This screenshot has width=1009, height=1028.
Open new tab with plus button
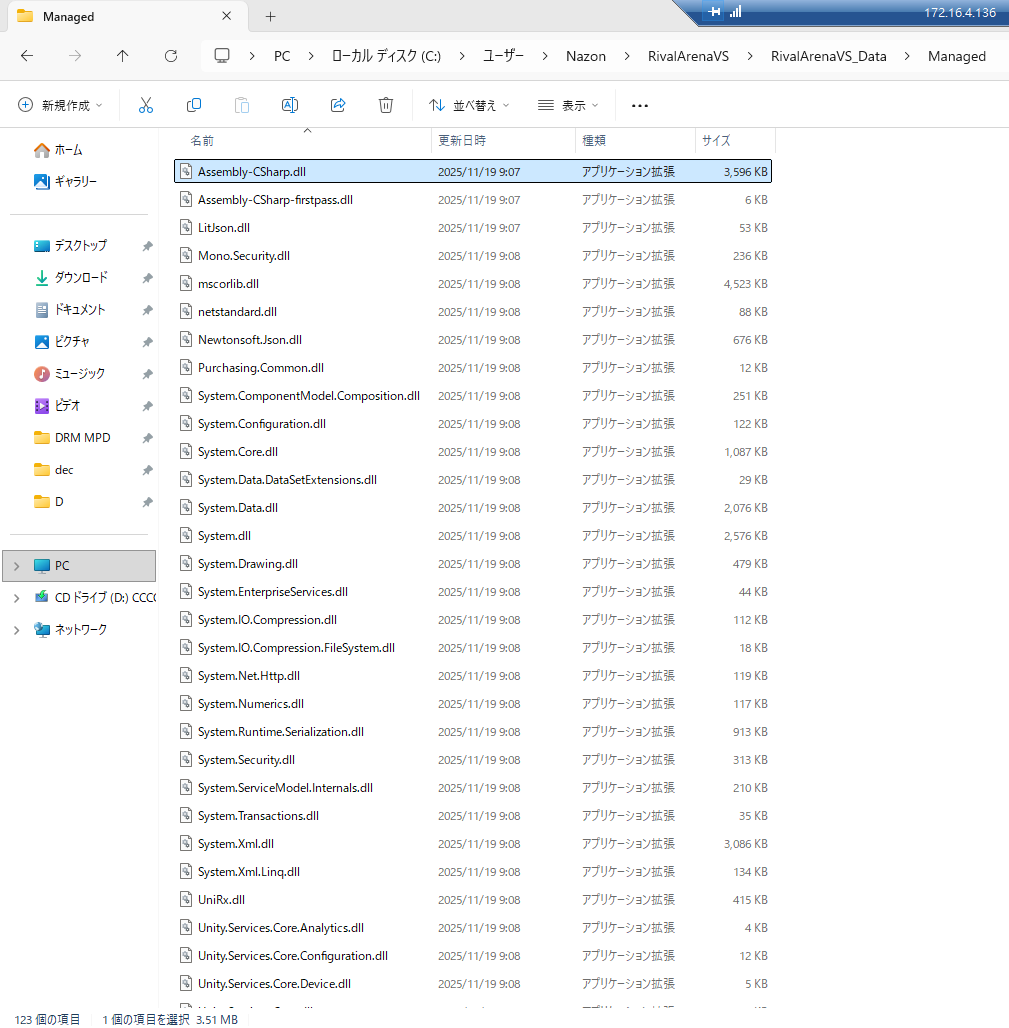pyautogui.click(x=270, y=16)
